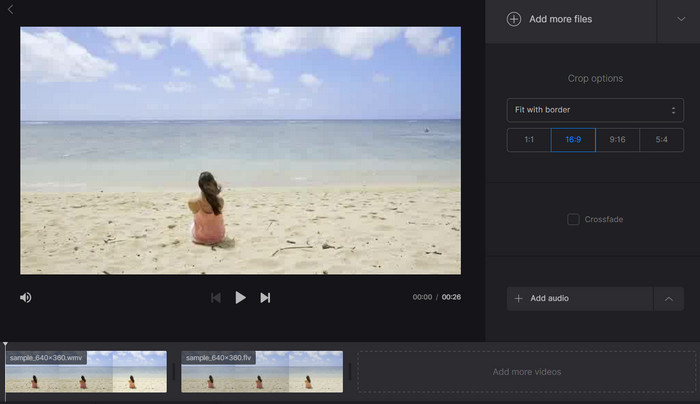This screenshot has width=700, height=404.
Task: Click the Crop options heading
Action: pyautogui.click(x=595, y=78)
